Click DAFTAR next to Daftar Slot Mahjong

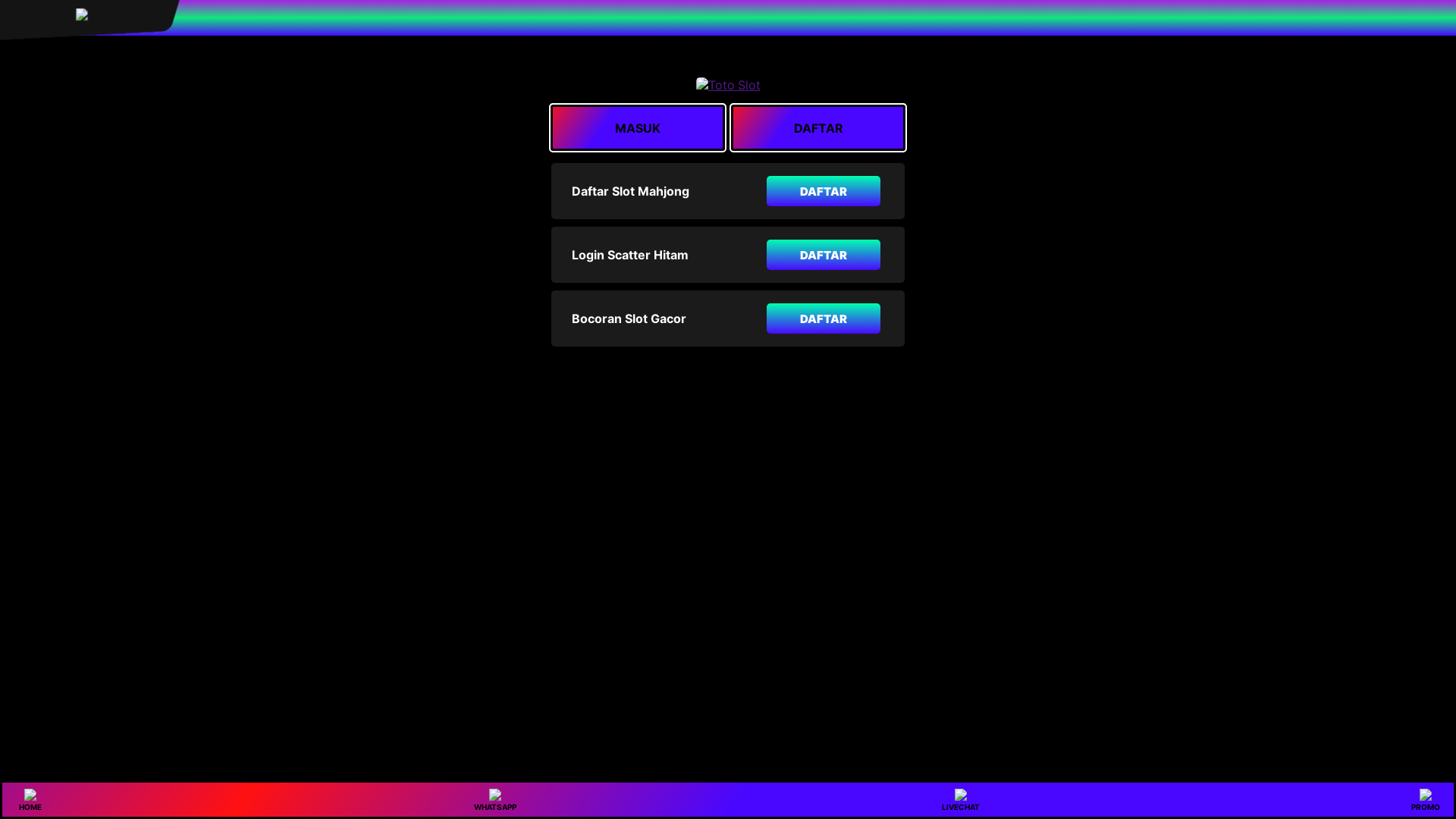[x=824, y=191]
